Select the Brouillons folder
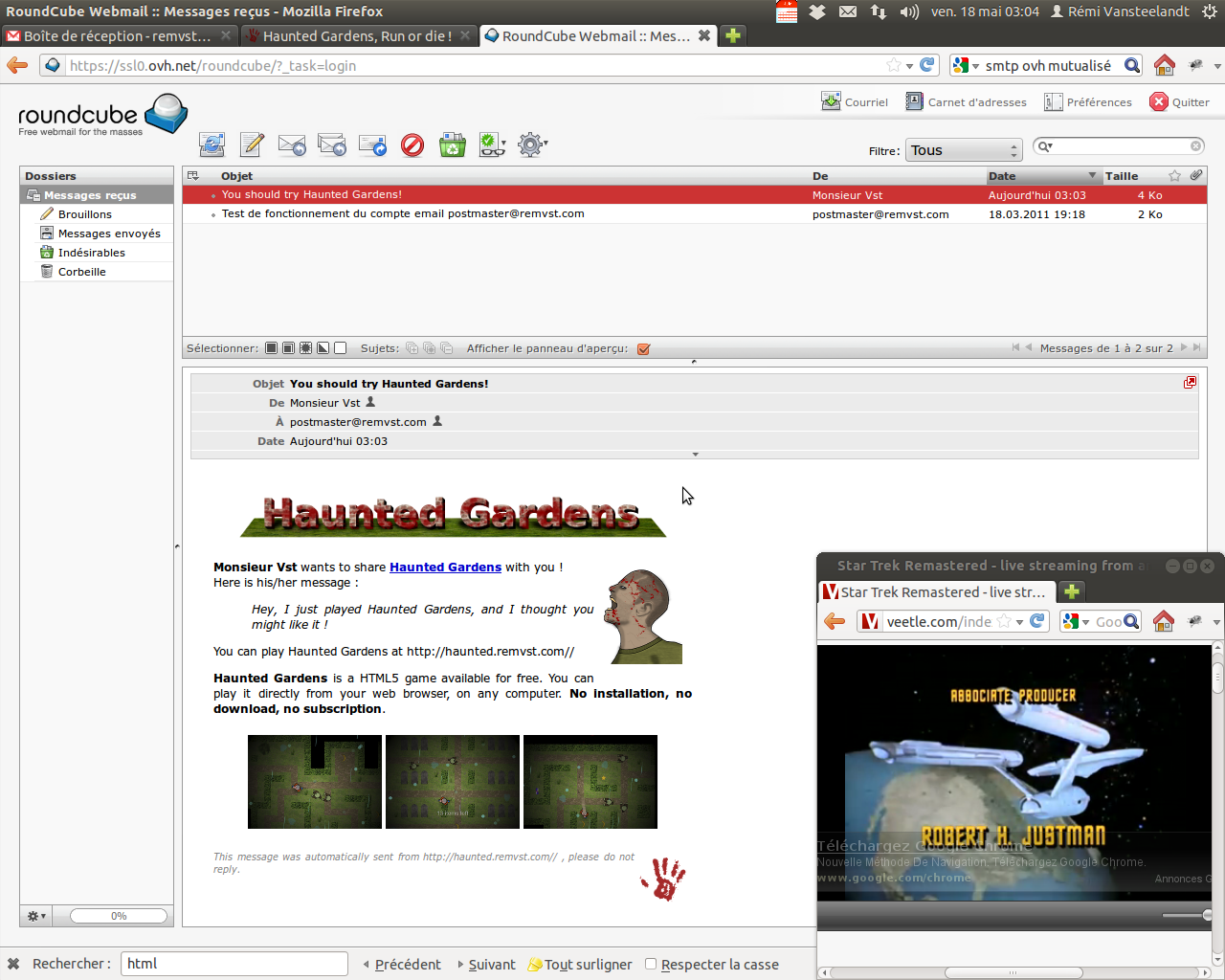 (84, 214)
